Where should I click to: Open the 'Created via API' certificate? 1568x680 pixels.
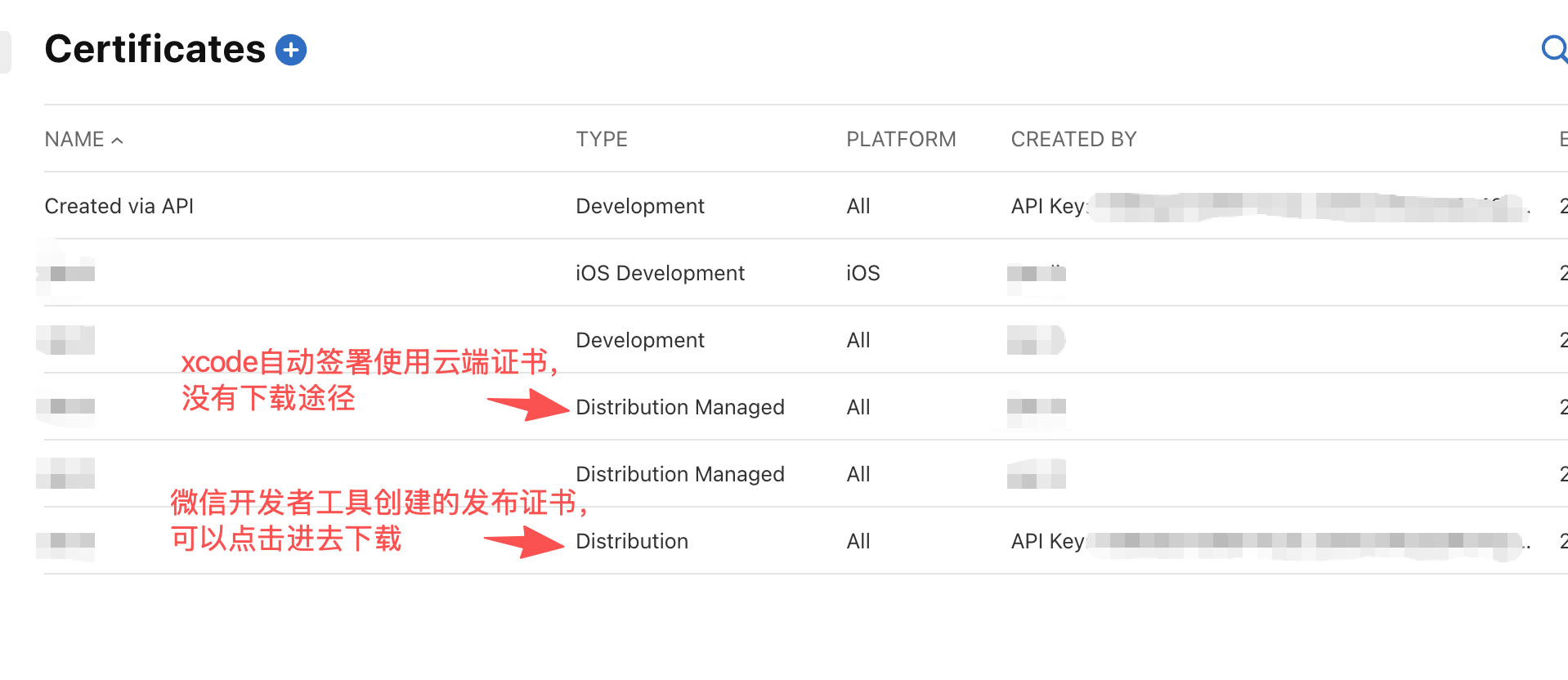[x=119, y=206]
